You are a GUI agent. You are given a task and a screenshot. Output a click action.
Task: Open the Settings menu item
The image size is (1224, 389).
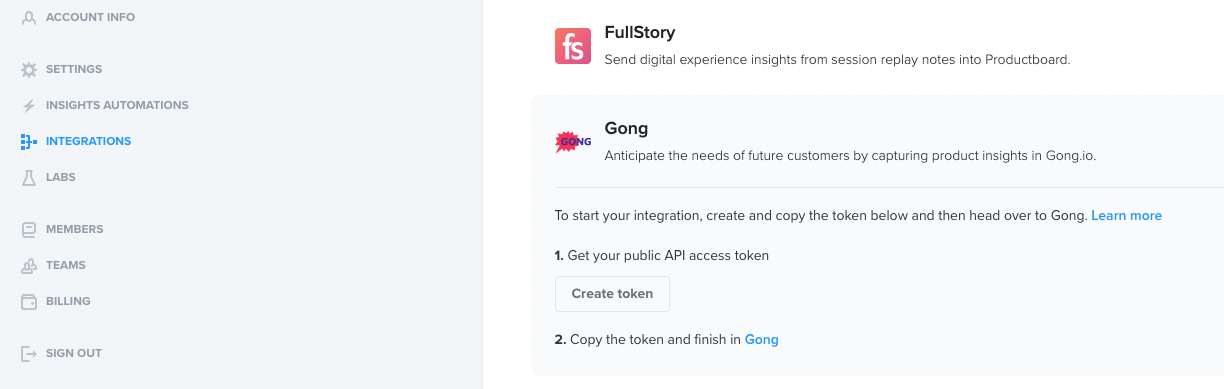pyautogui.click(x=74, y=69)
